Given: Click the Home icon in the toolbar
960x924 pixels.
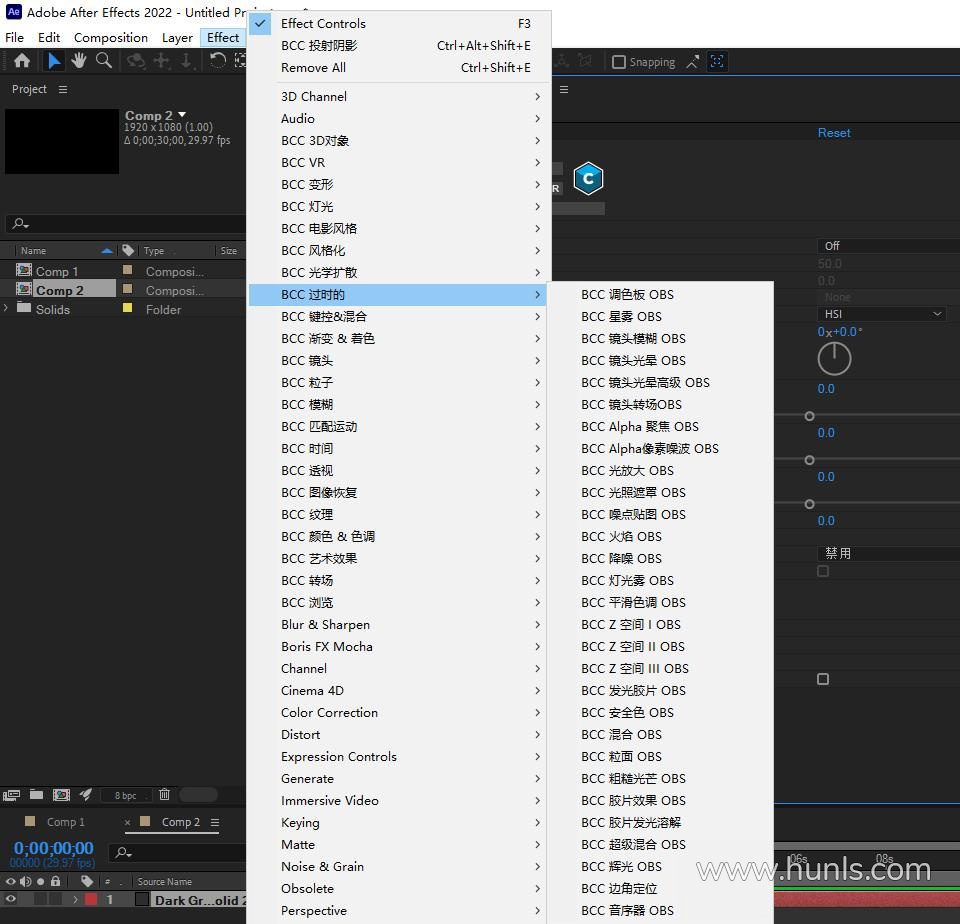Looking at the screenshot, I should pos(22,61).
